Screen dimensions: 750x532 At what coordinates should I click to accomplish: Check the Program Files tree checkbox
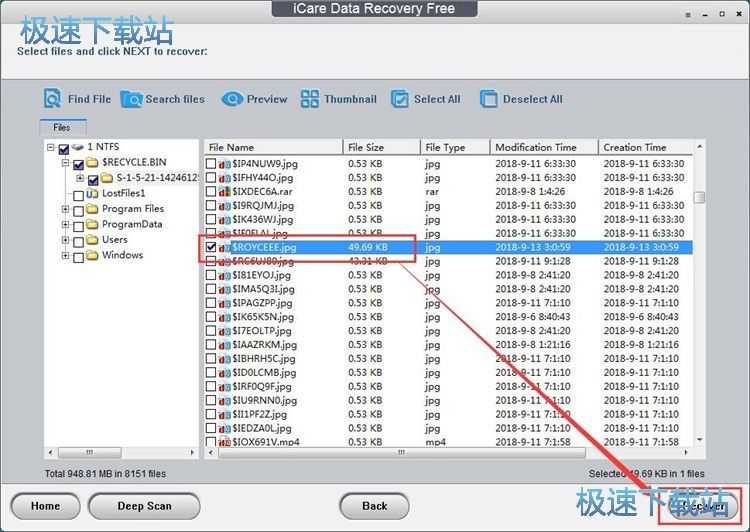tap(78, 211)
